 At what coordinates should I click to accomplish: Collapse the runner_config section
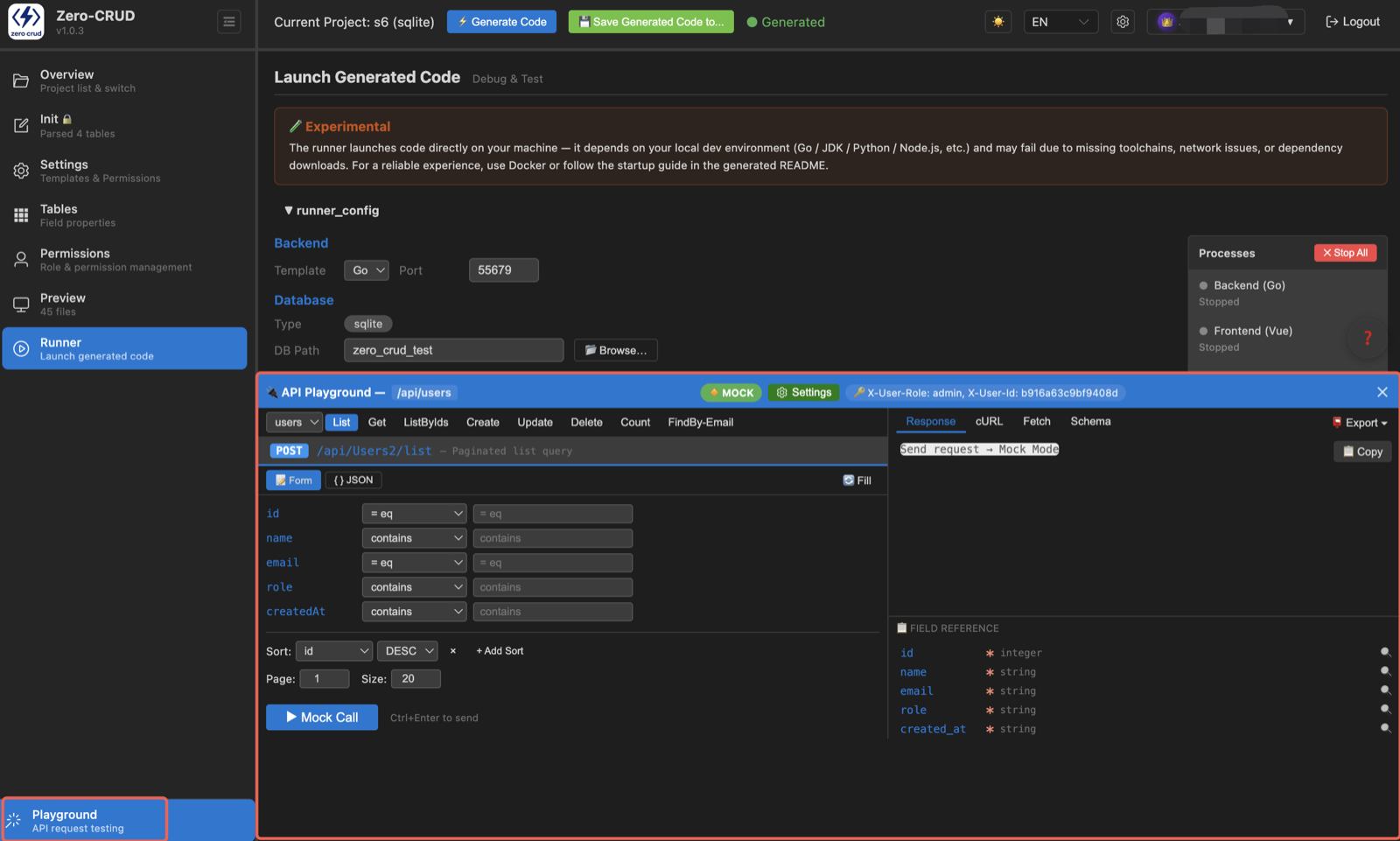click(x=331, y=210)
